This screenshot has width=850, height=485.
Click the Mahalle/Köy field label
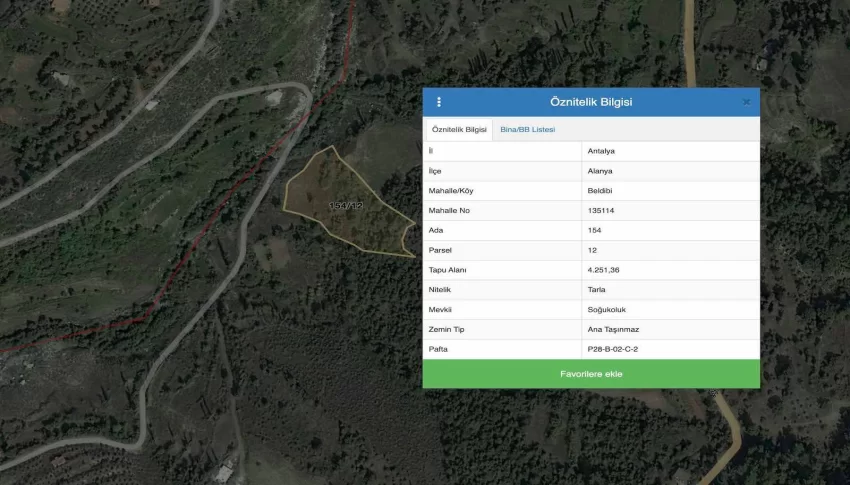coord(449,191)
